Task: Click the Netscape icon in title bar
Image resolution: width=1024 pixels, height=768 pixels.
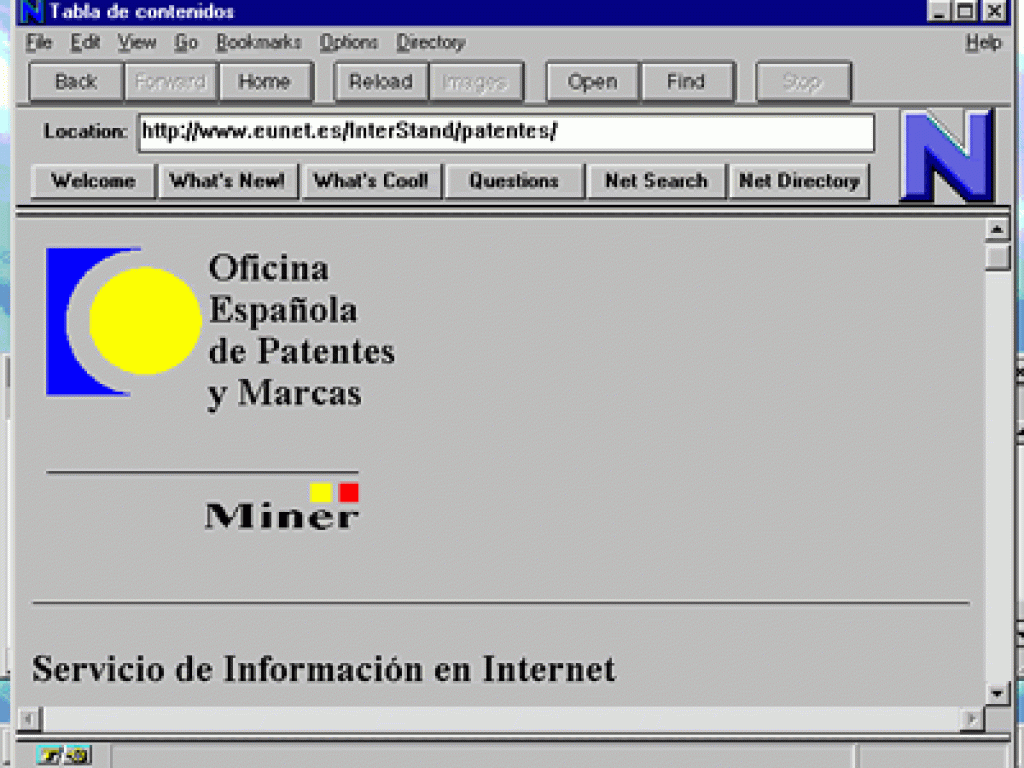Action: pyautogui.click(x=31, y=12)
